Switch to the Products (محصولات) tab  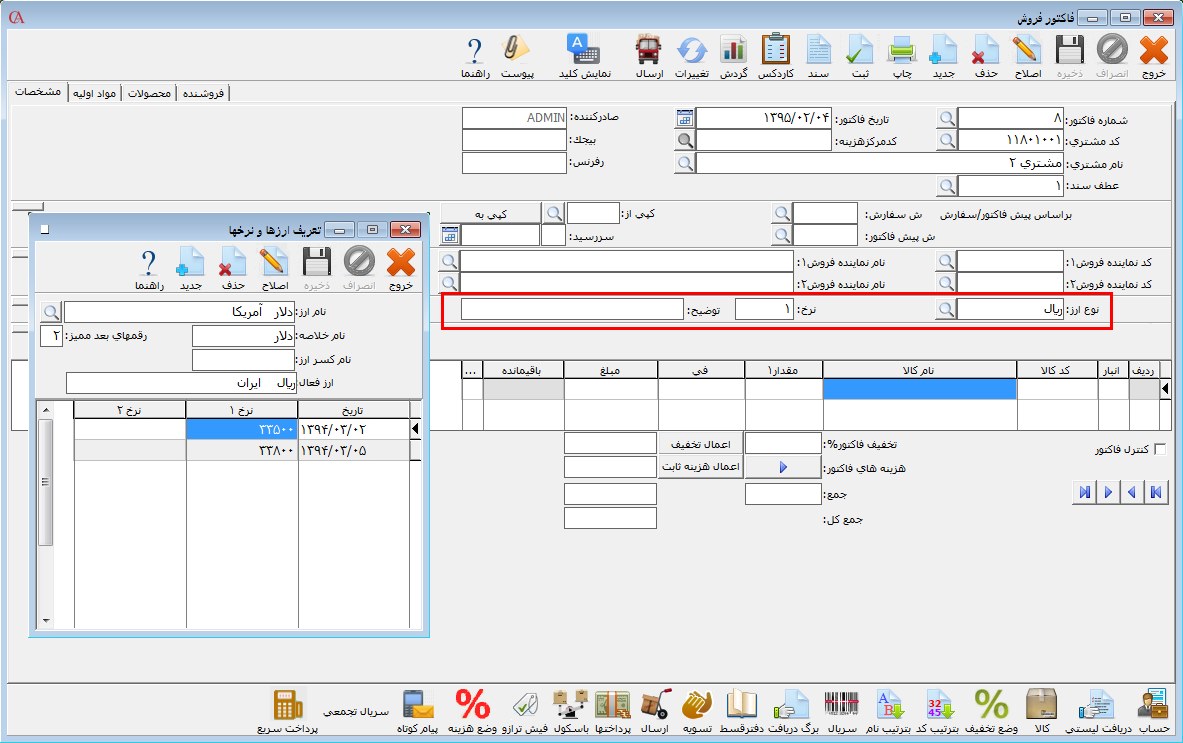point(149,93)
